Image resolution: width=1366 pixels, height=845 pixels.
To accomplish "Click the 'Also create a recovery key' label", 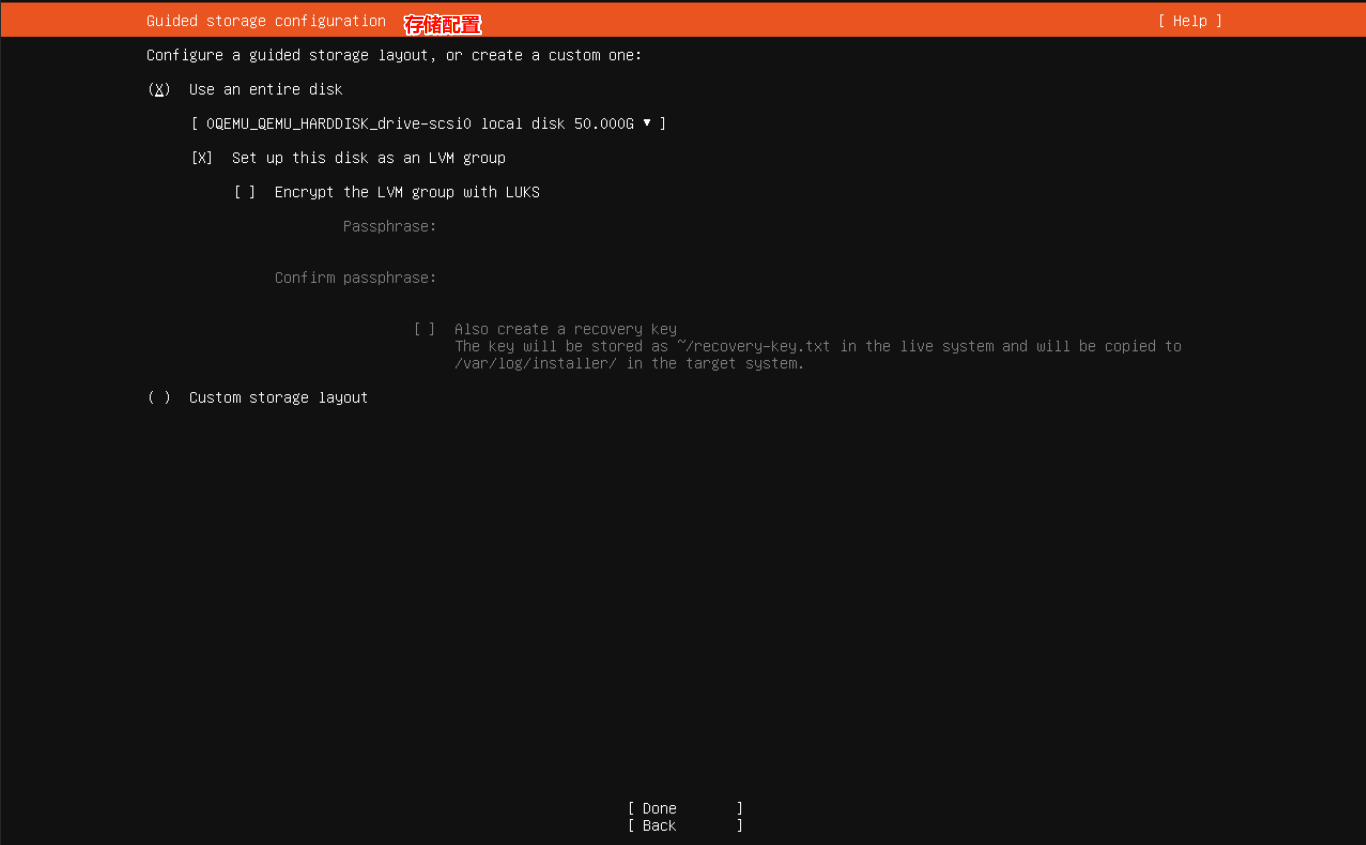I will 565,329.
